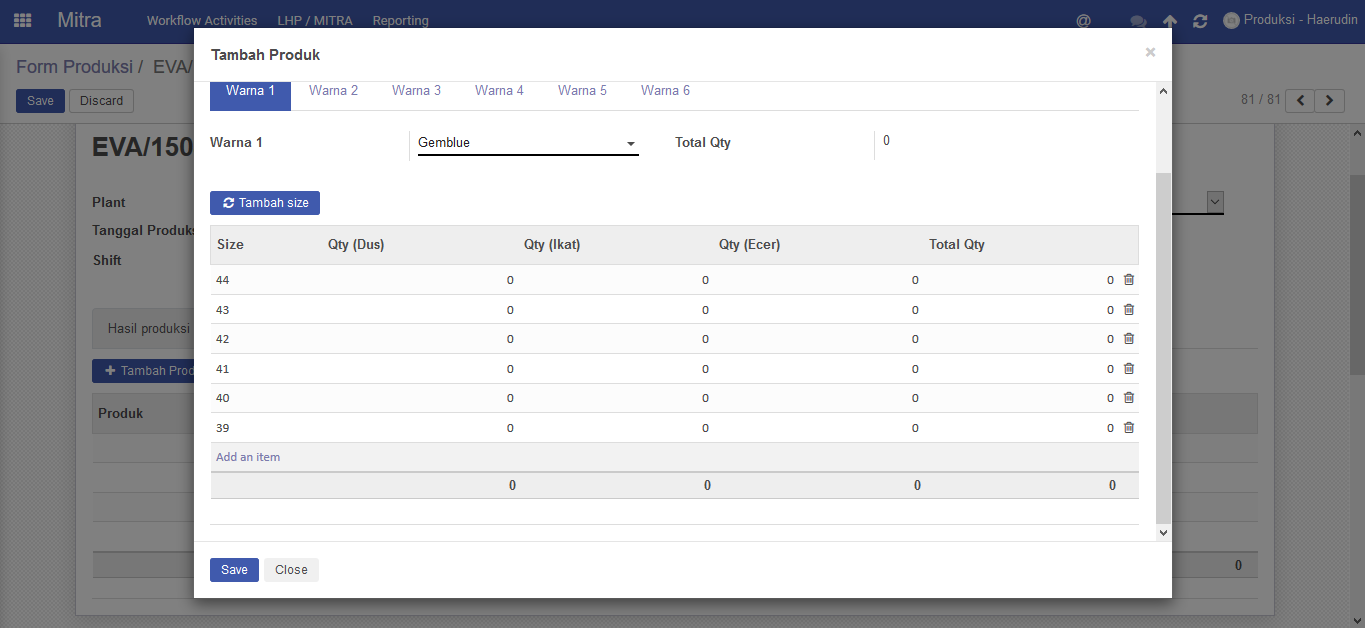Expand the dropdown behind the dialog
The image size is (1365, 628).
pos(1215,202)
